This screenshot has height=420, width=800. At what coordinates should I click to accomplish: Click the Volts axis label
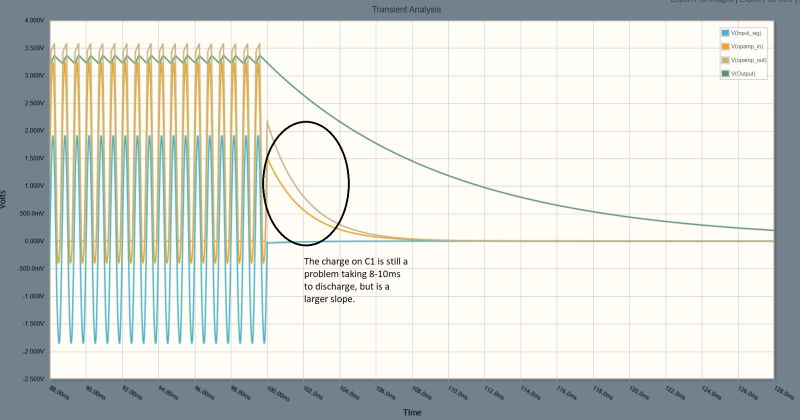(x=4, y=200)
